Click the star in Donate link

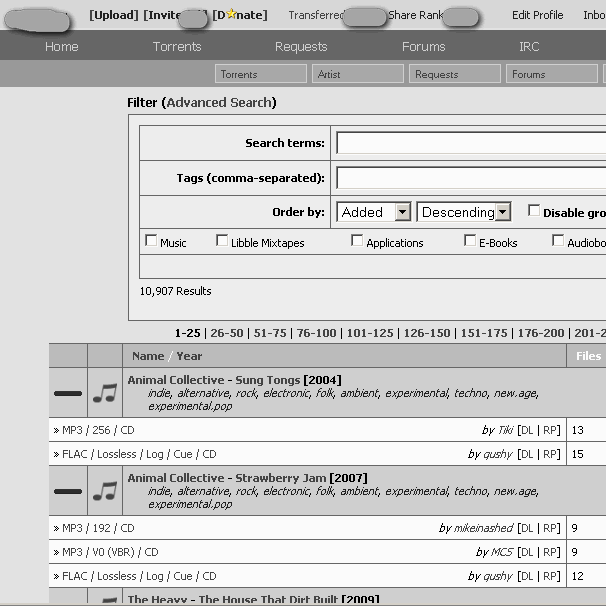point(231,14)
